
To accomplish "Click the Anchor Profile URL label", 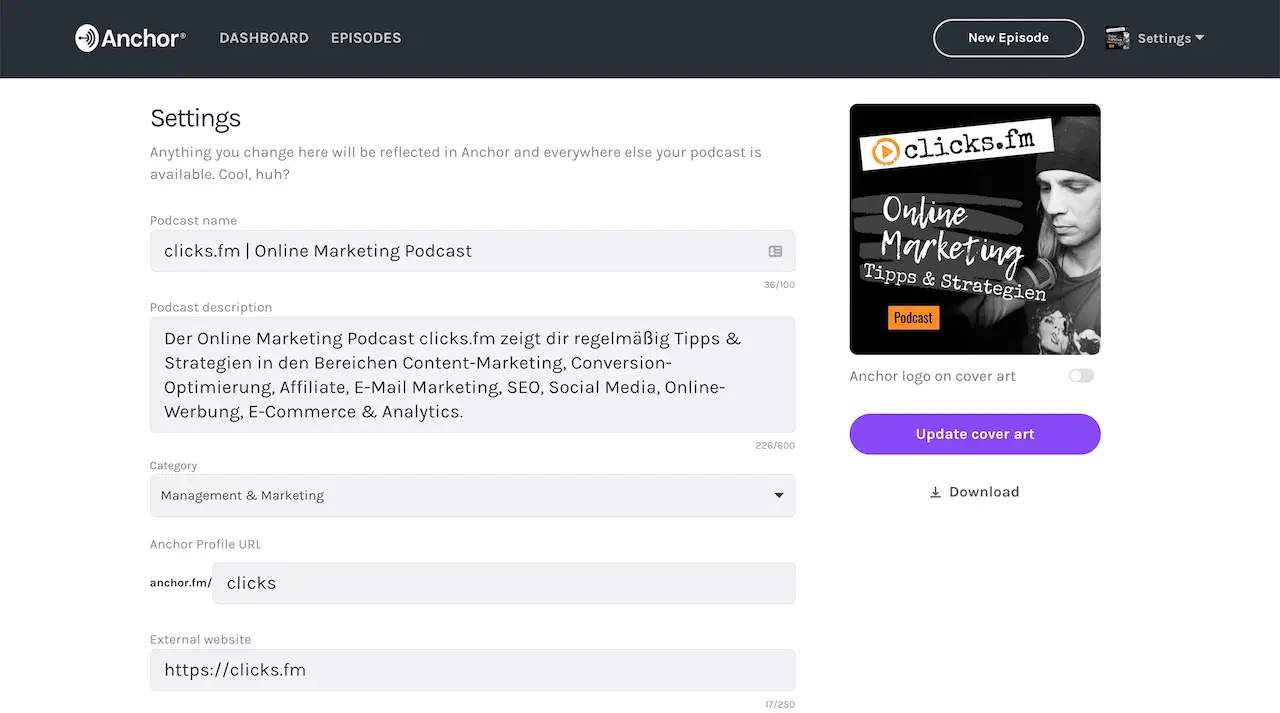I will coord(206,544).
